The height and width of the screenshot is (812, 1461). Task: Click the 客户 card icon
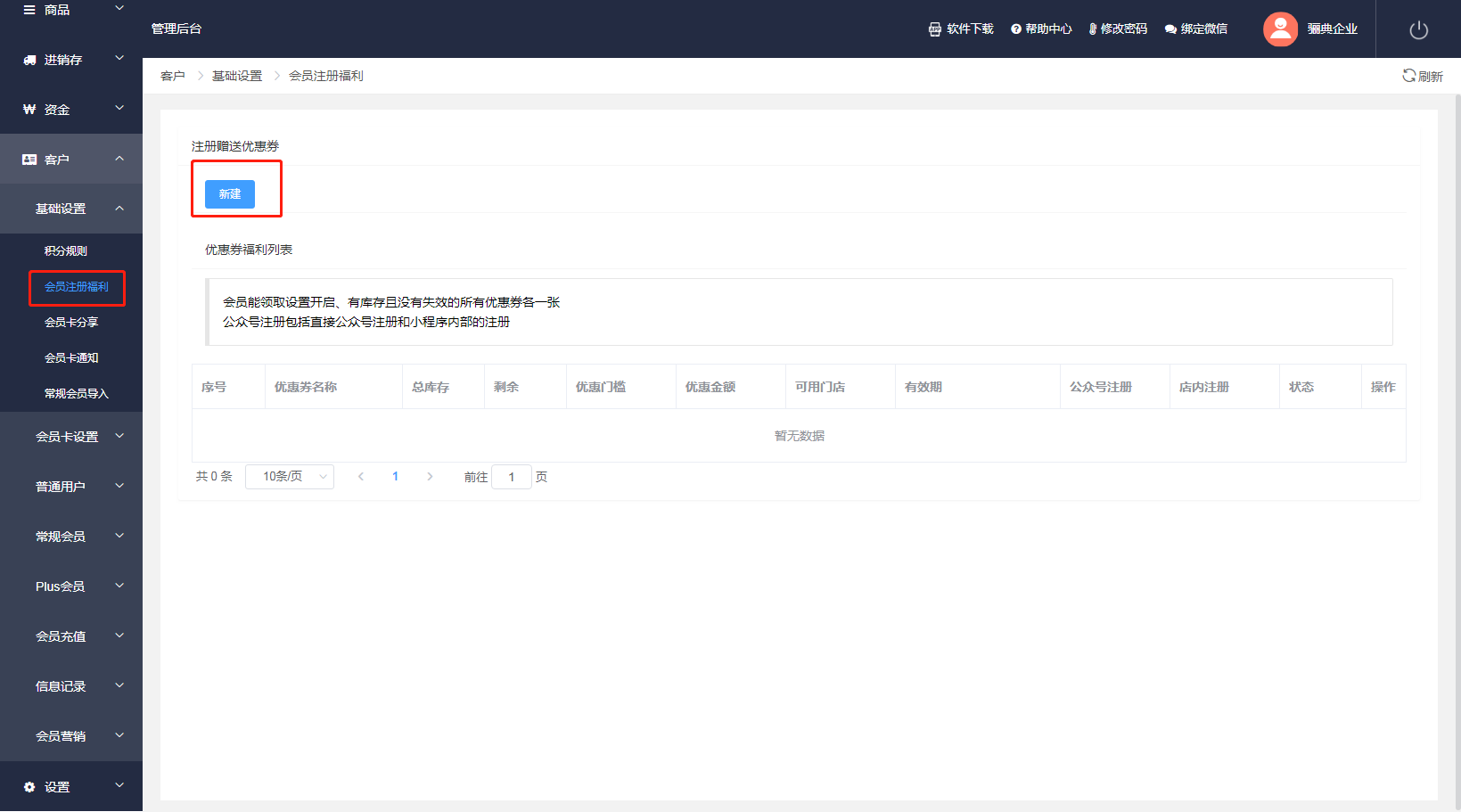[x=29, y=160]
